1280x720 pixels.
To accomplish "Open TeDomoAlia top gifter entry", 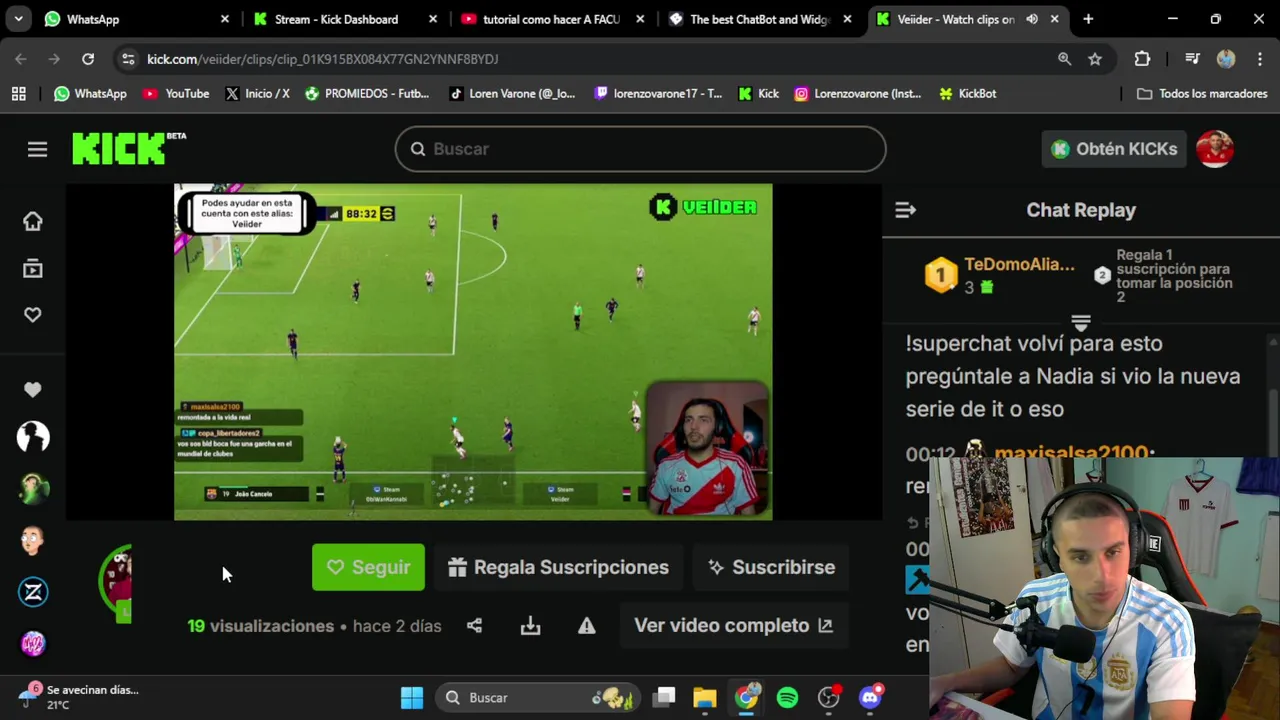I will coord(1000,275).
